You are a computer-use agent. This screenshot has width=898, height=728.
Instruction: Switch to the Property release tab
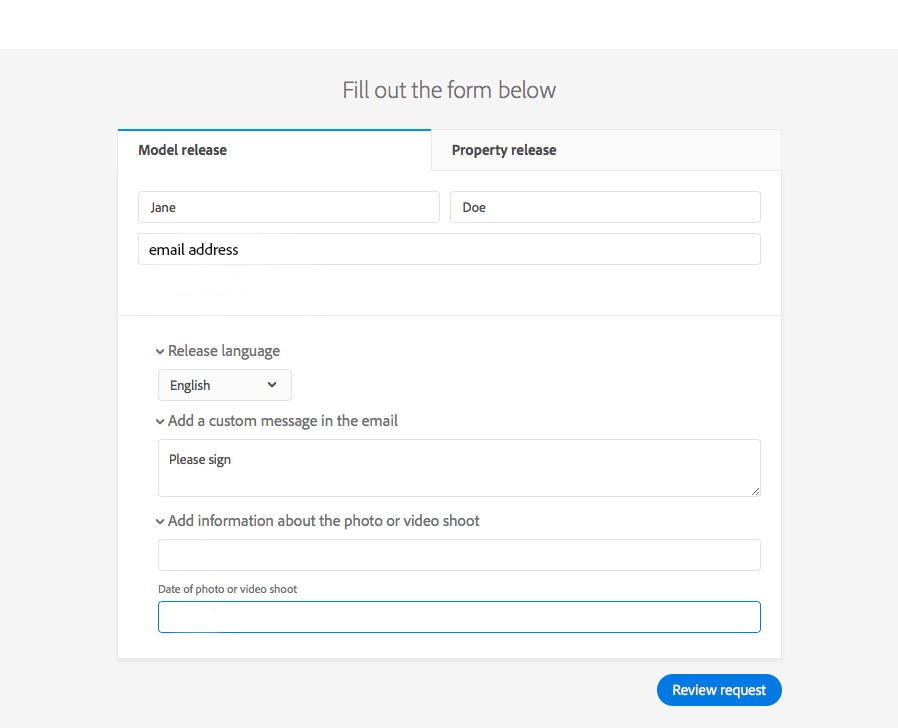pos(504,149)
